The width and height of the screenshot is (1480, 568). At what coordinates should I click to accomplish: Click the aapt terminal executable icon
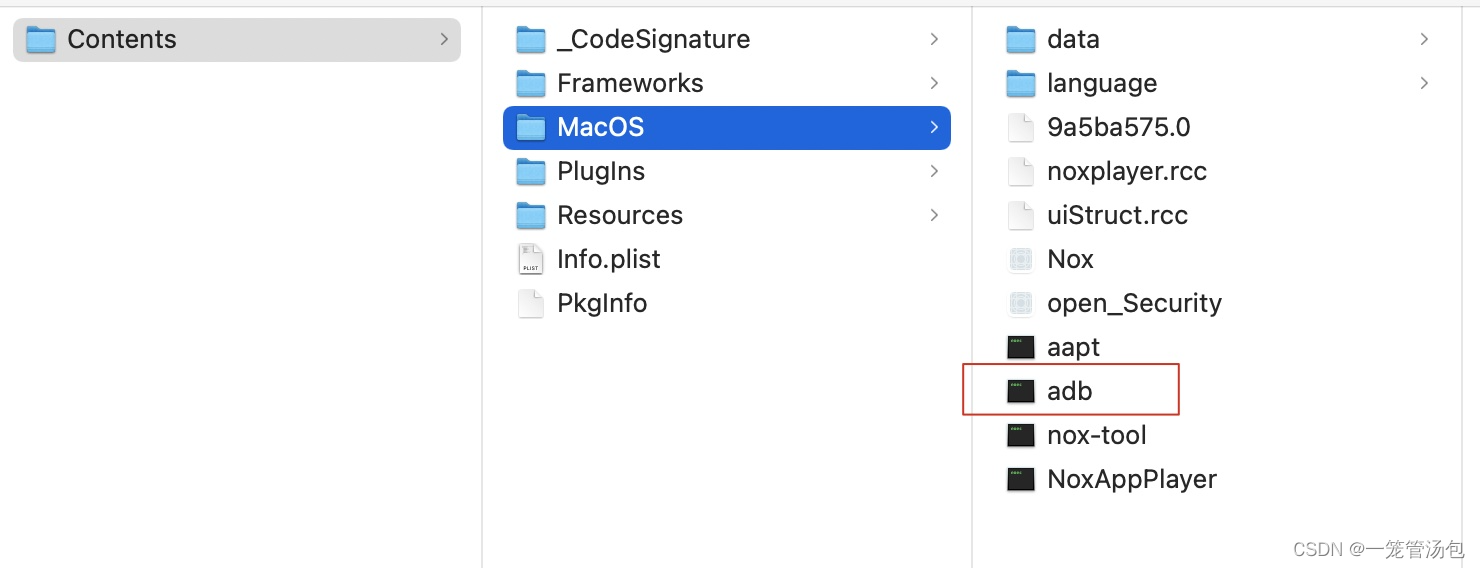tap(1020, 347)
